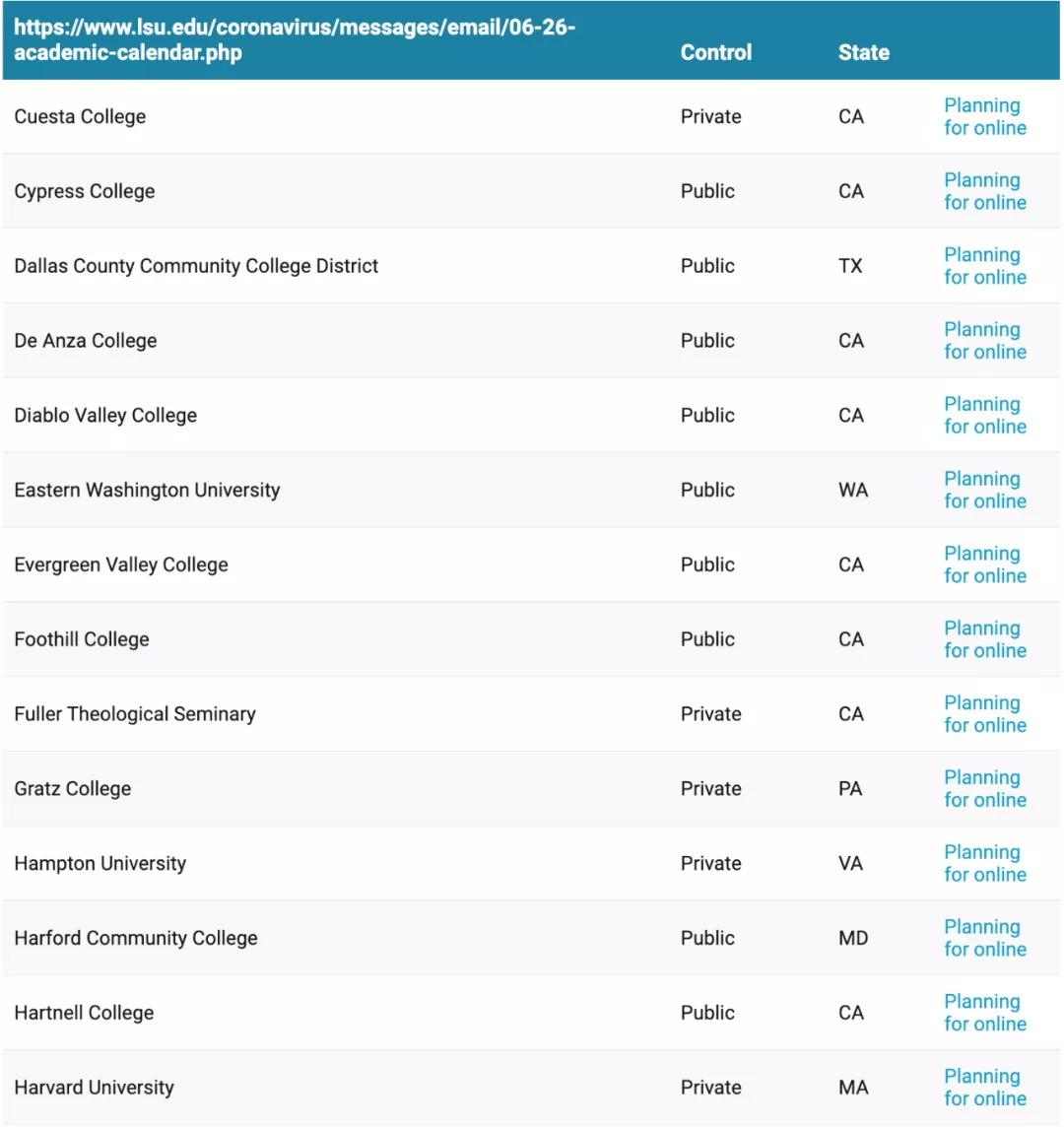Open Hartnell College's Planning for online link

click(984, 1013)
